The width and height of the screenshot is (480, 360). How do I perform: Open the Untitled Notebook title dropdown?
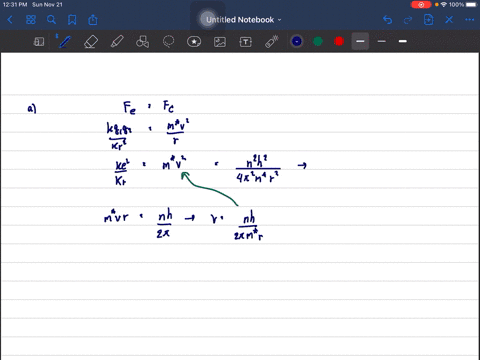(244, 20)
